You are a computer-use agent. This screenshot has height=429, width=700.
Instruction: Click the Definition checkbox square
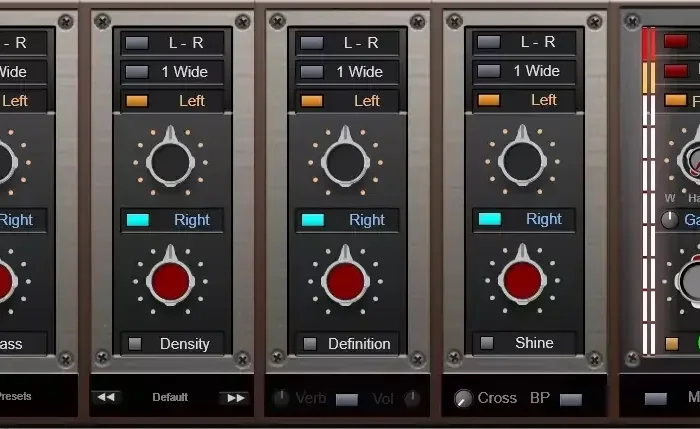pyautogui.click(x=310, y=344)
